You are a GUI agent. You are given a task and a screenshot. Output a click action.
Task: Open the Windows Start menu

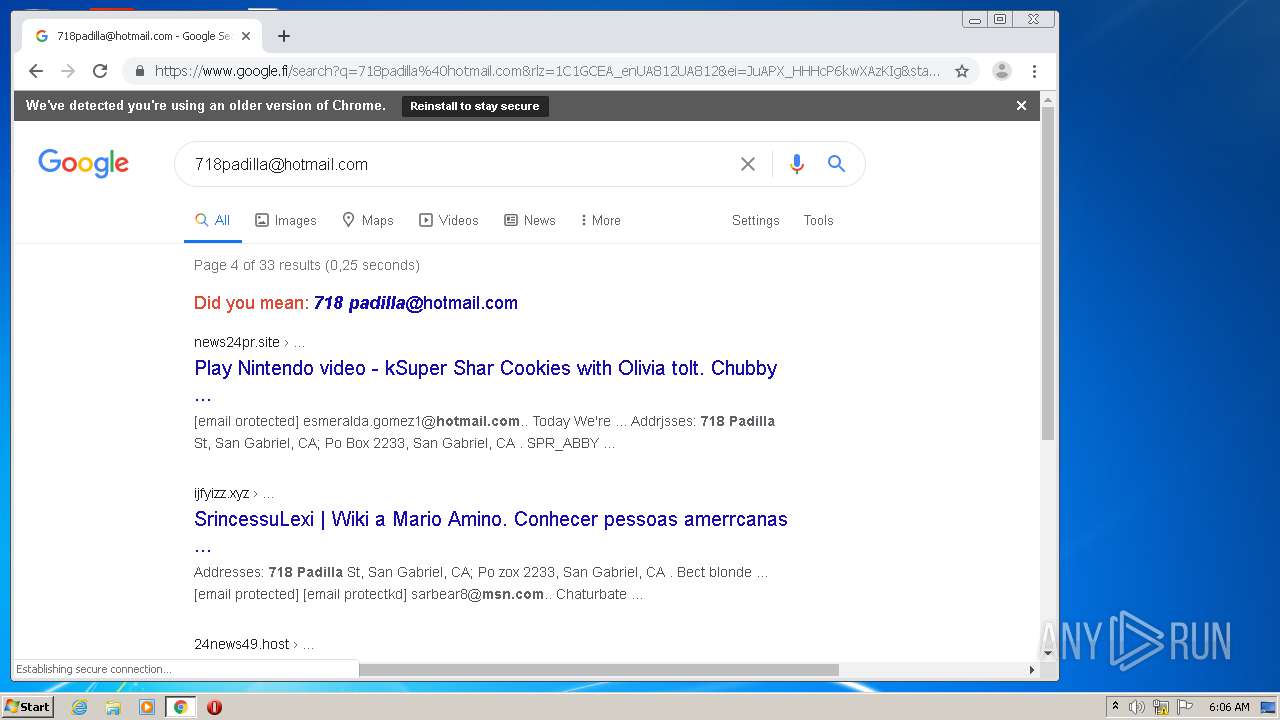pyautogui.click(x=27, y=706)
